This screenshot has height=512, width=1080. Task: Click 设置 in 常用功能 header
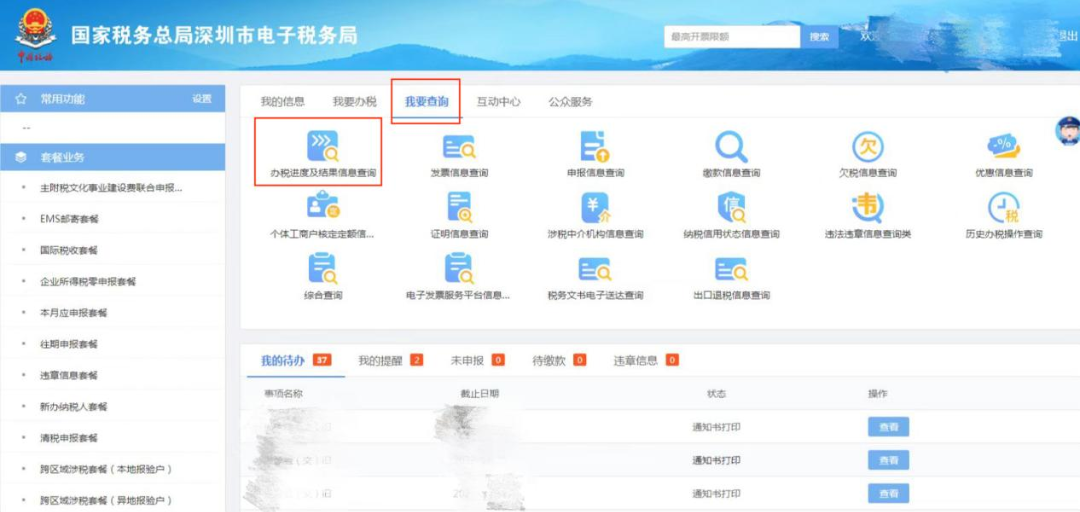point(202,99)
